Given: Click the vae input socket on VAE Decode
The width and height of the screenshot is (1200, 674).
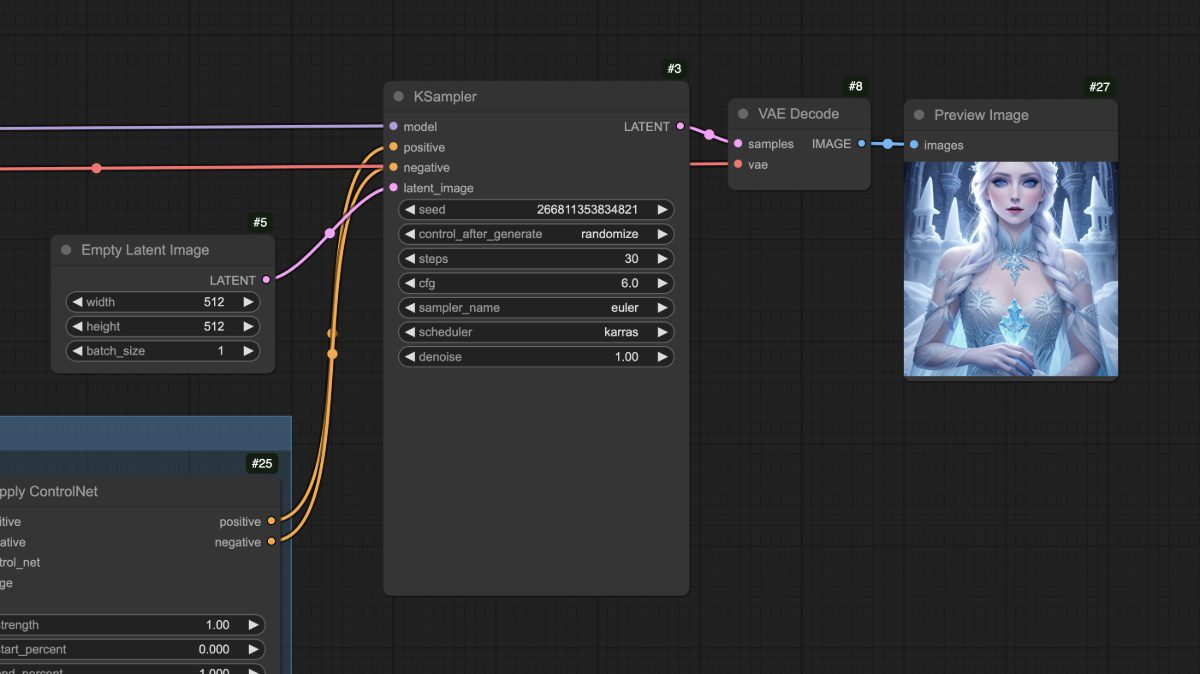Looking at the screenshot, I should pyautogui.click(x=738, y=164).
